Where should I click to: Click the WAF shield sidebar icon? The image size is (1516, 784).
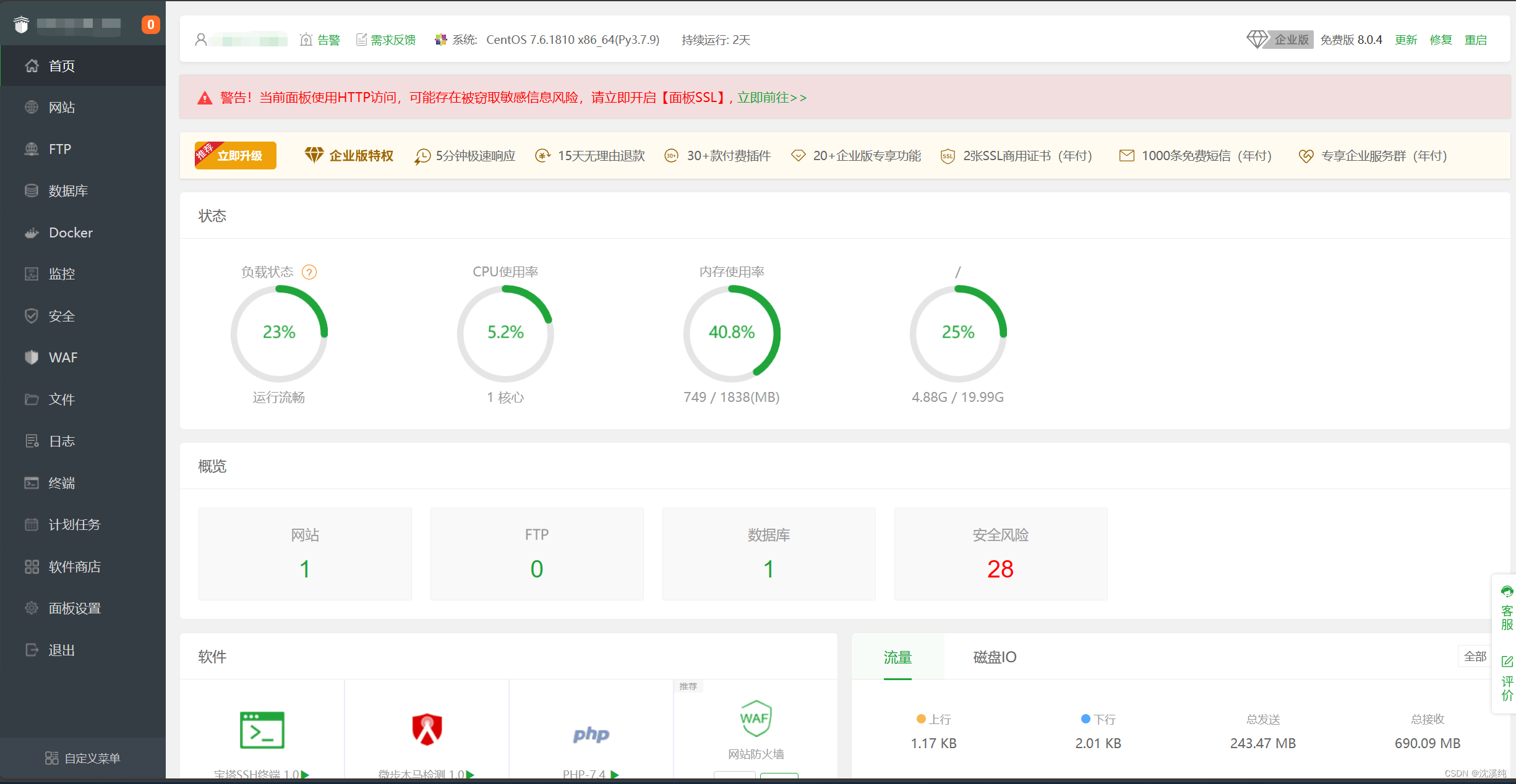[x=32, y=357]
